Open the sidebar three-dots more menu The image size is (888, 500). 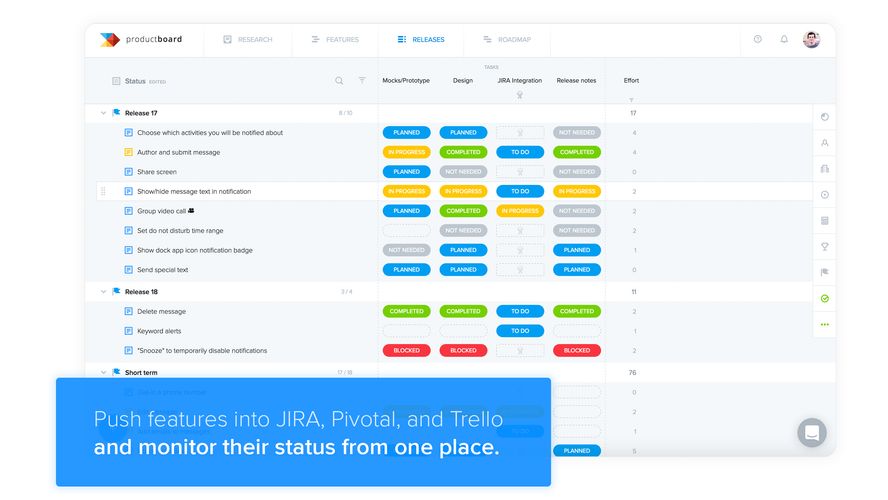[825, 324]
